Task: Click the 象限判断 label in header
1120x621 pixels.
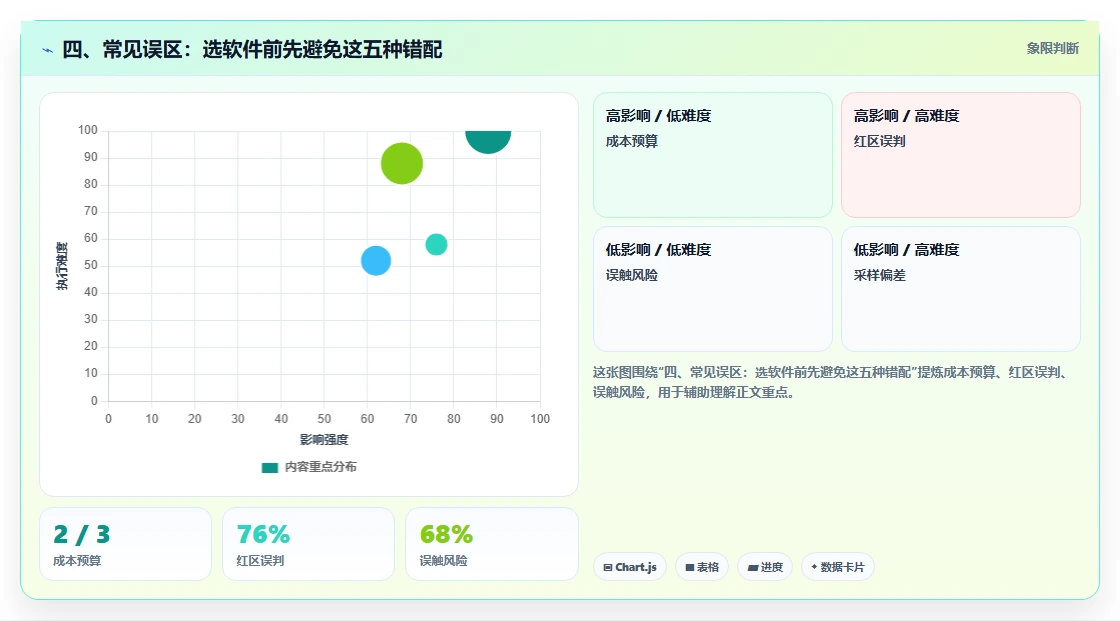Action: click(1052, 49)
